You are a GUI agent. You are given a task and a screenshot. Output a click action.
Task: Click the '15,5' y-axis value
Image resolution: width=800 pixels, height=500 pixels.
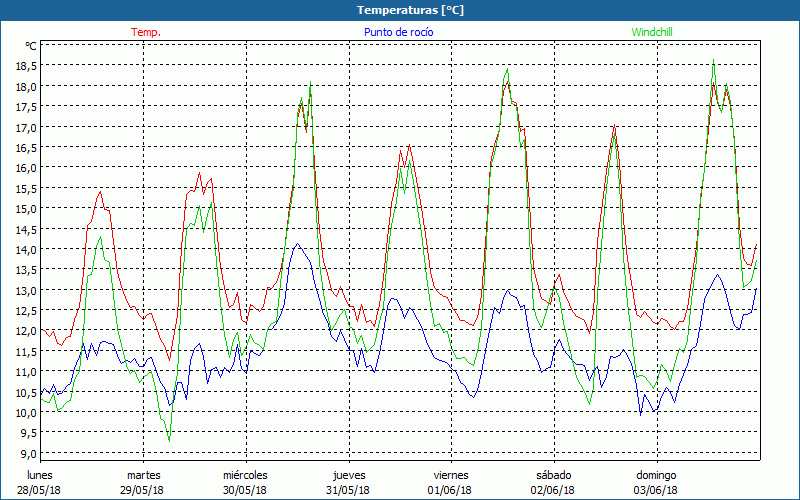pos(26,188)
